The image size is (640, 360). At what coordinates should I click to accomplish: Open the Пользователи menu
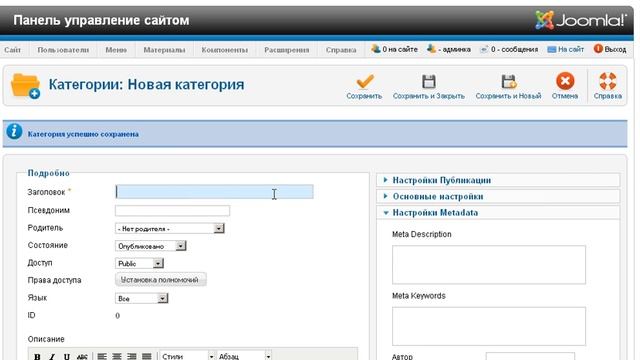[x=63, y=50]
